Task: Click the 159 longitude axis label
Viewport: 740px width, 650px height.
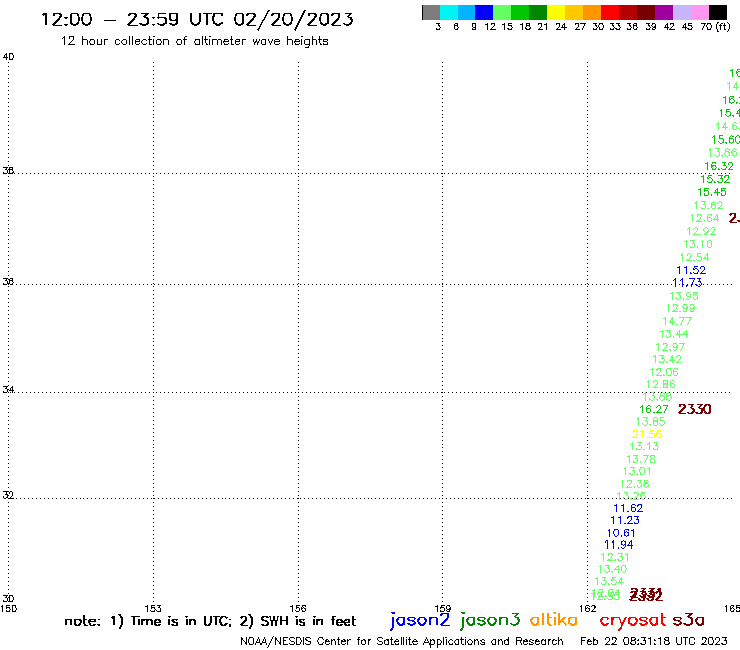Action: tap(442, 608)
